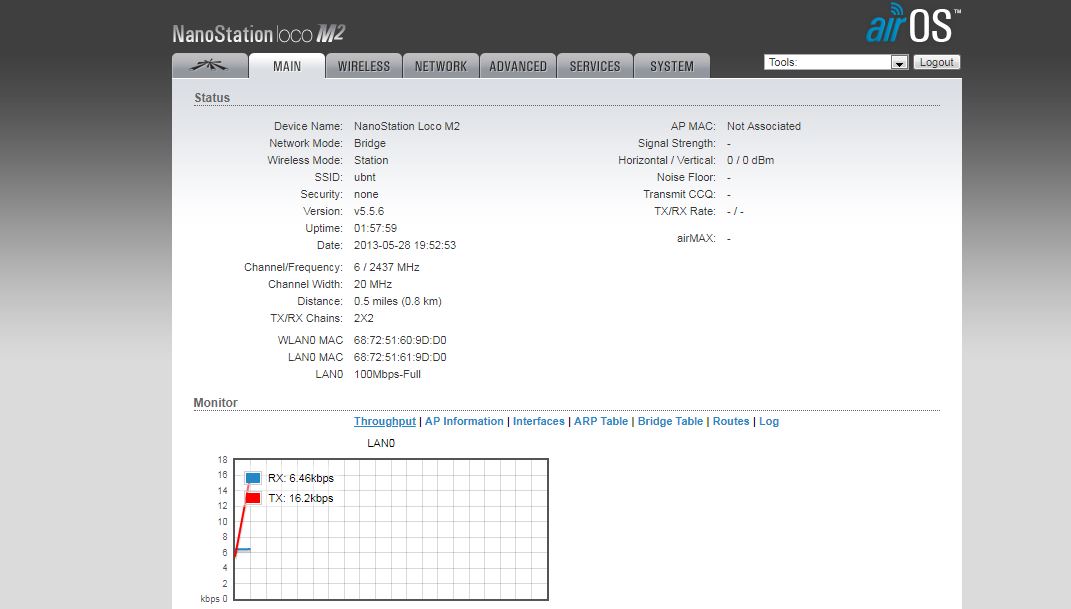Image resolution: width=1071 pixels, height=609 pixels.
Task: Click the SSID value ubnt
Action: 365,178
